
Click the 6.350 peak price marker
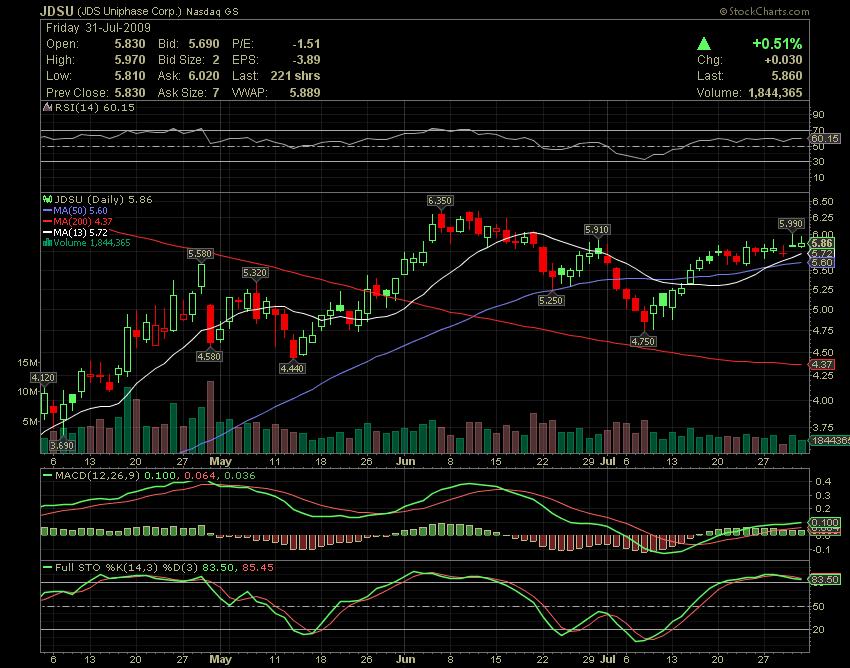[x=439, y=201]
